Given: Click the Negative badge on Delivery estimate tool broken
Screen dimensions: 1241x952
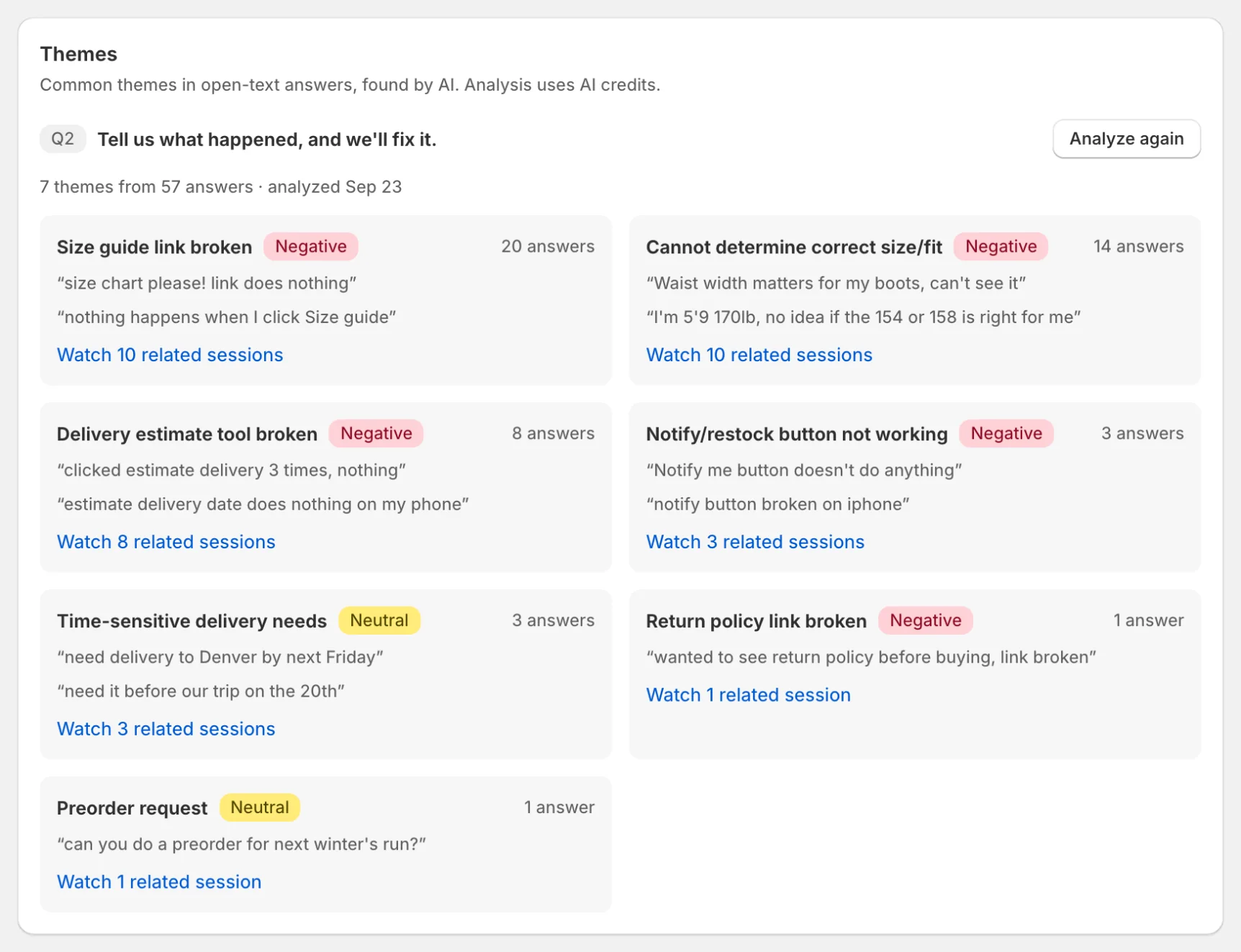Looking at the screenshot, I should [x=376, y=433].
